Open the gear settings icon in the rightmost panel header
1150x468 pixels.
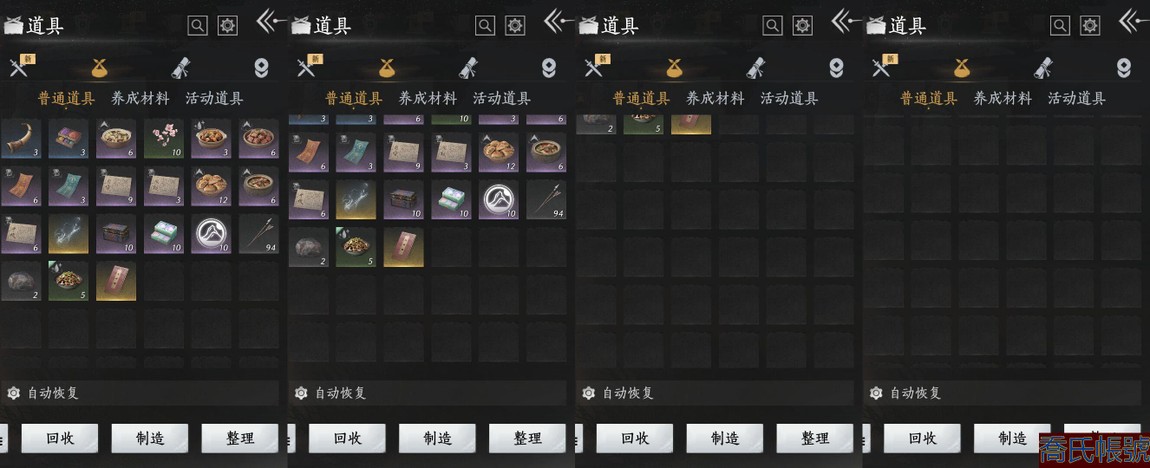tap(1091, 26)
